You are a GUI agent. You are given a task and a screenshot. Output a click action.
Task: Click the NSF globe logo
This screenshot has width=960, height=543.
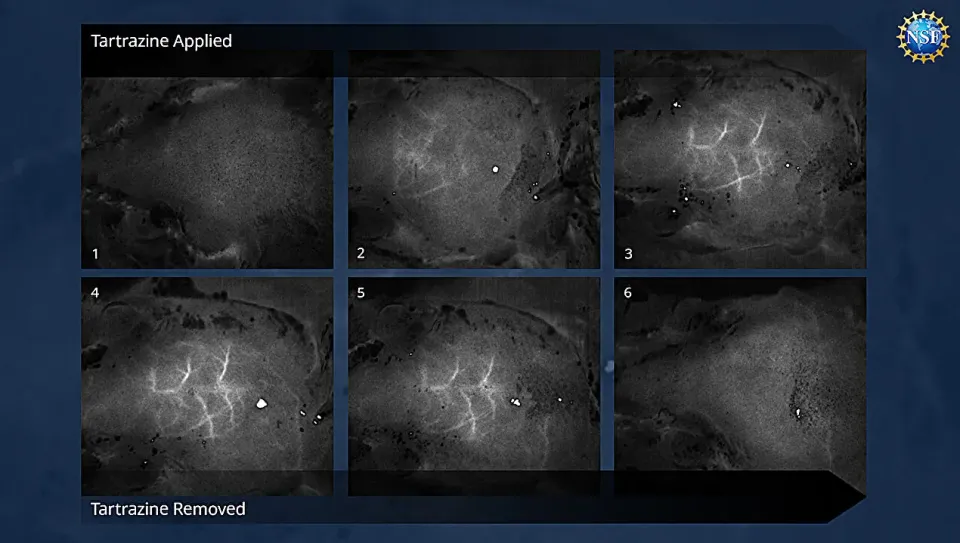click(x=923, y=37)
